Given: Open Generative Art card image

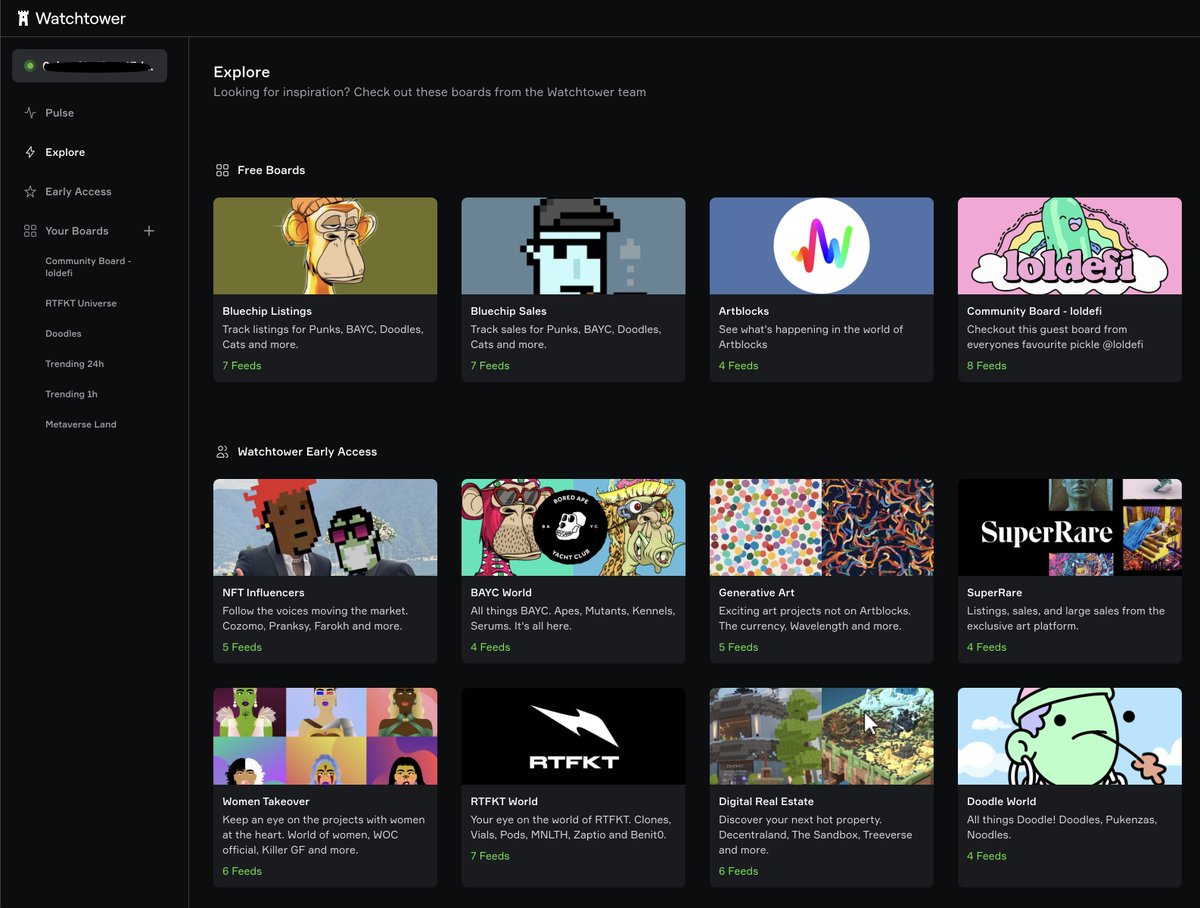Looking at the screenshot, I should 821,527.
